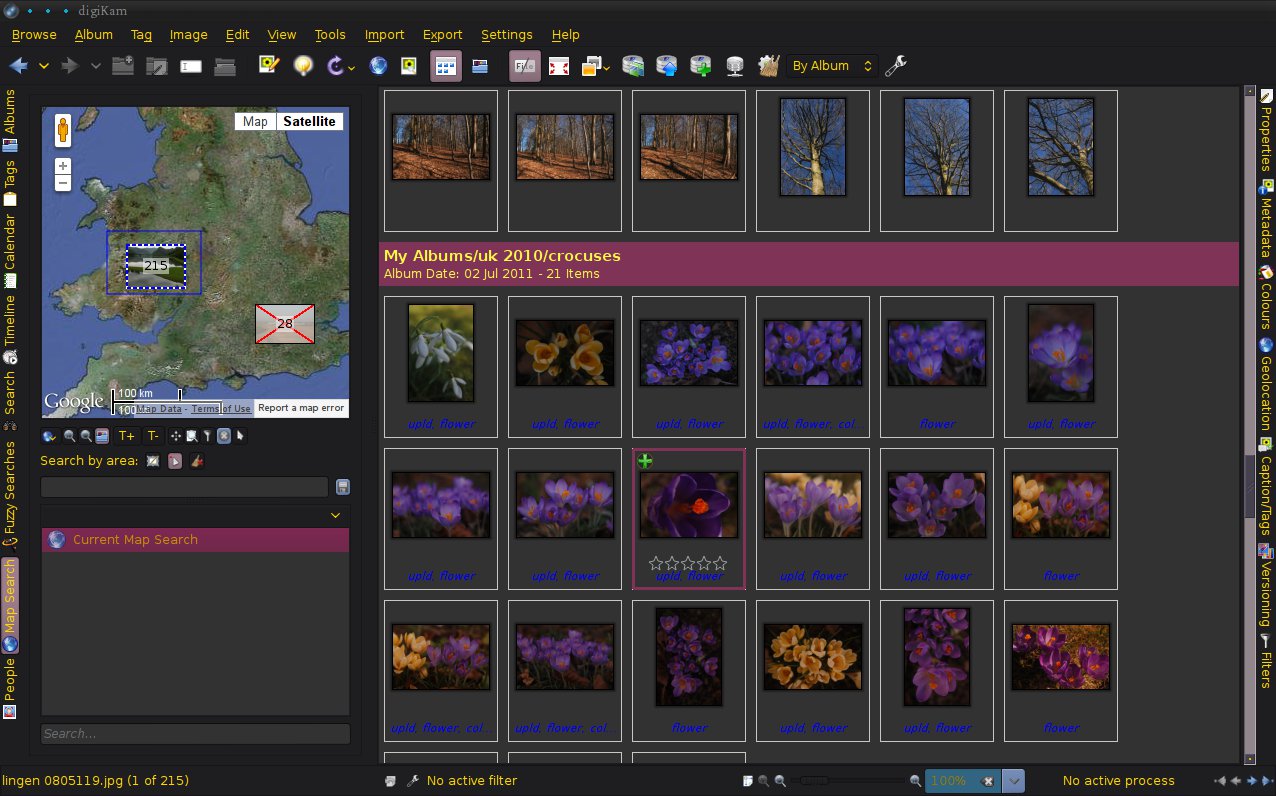
Task: Create a new album with folder-plus icon
Action: click(123, 66)
